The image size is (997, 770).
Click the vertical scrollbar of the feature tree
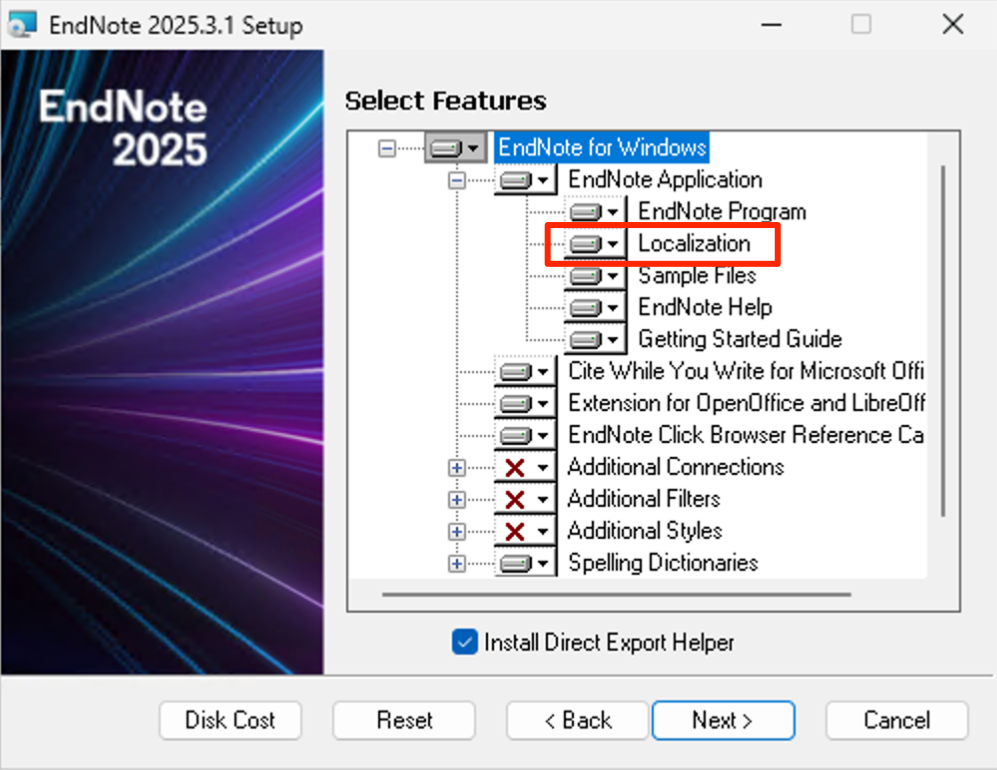(943, 341)
